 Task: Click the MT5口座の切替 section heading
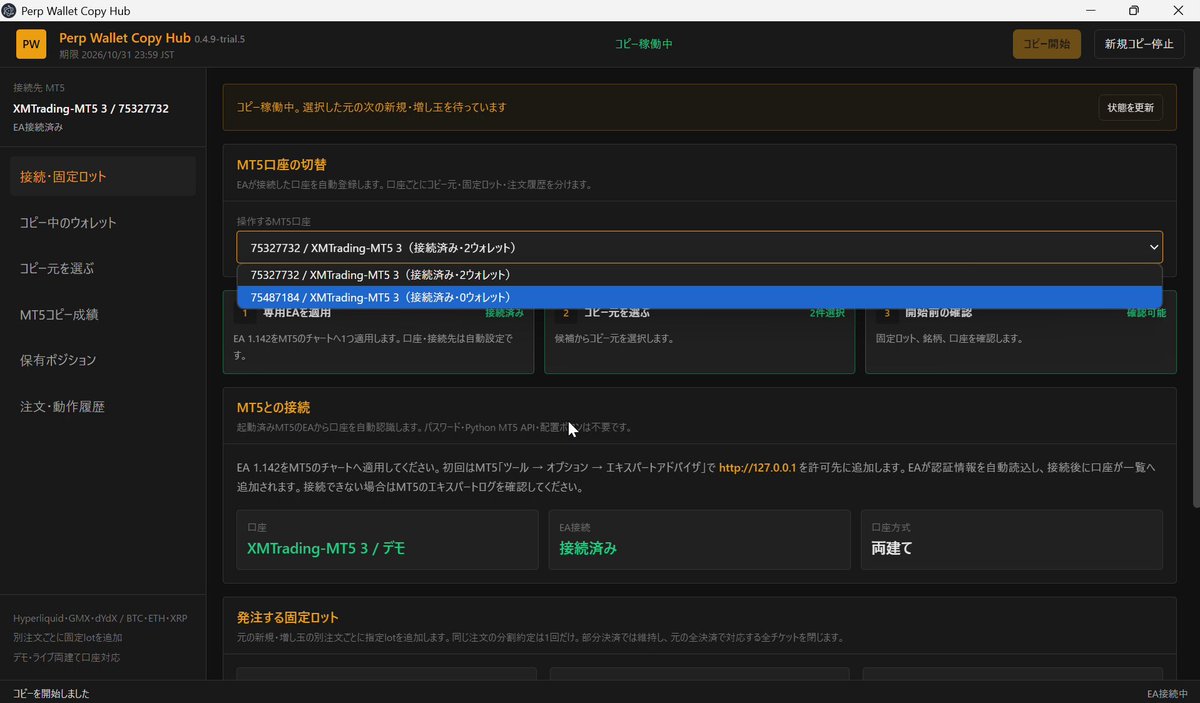[281, 164]
